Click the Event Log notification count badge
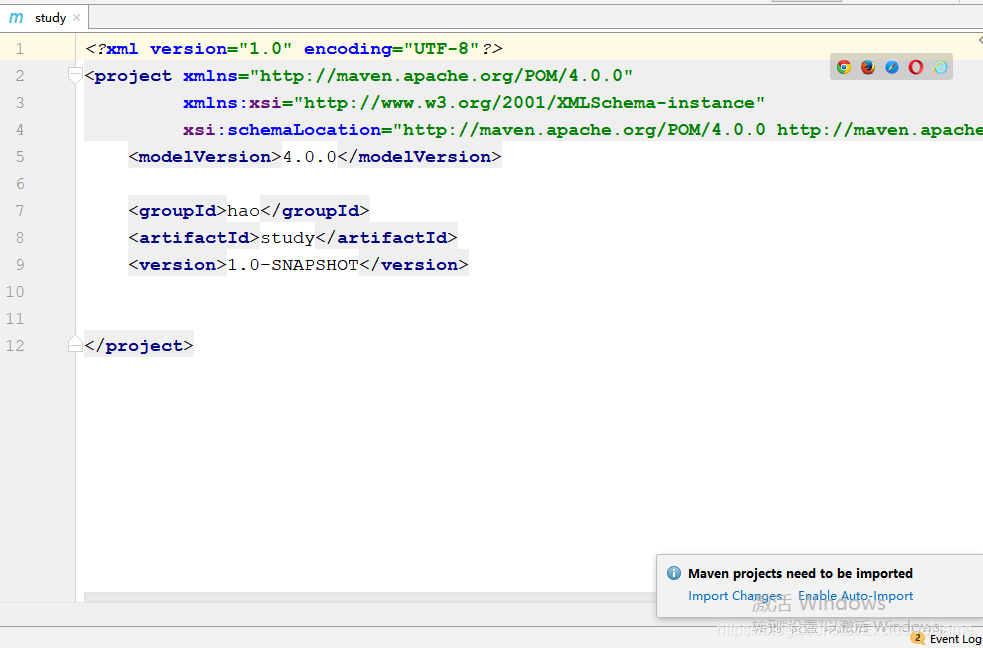This screenshot has width=983, height=648. pyautogui.click(x=918, y=638)
